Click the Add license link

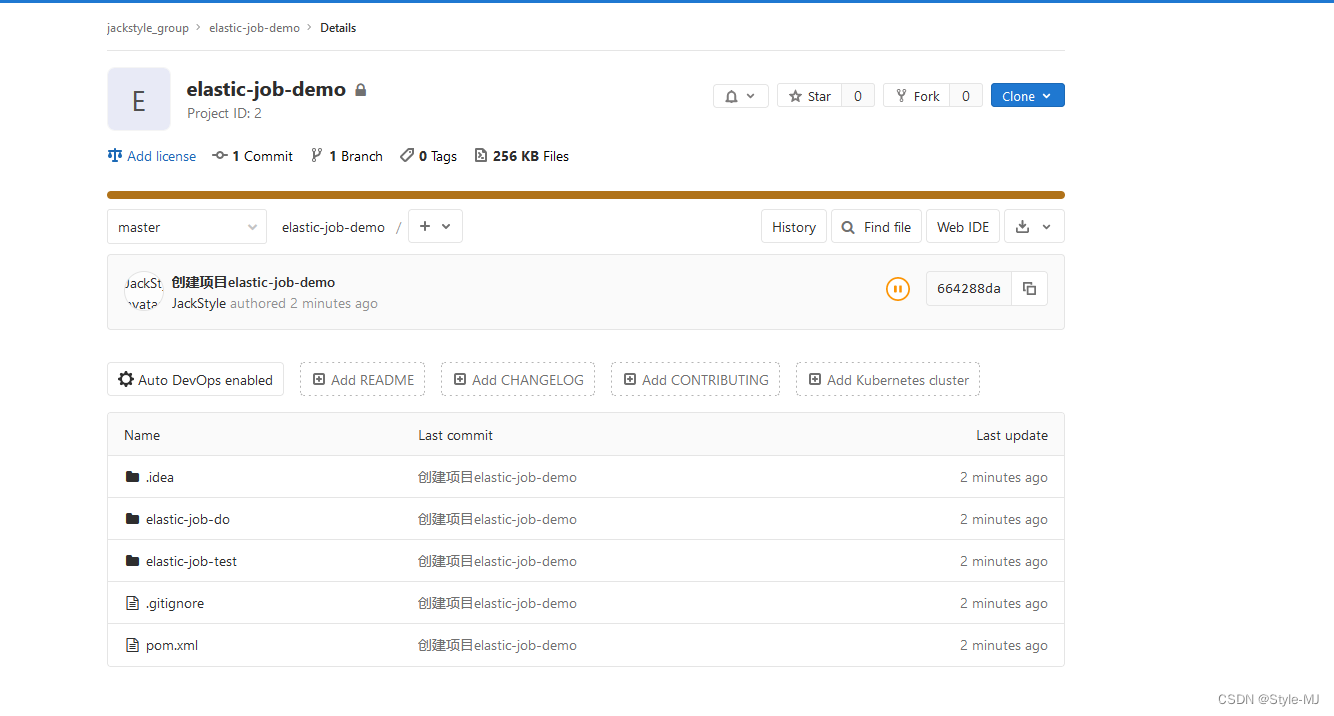point(152,156)
